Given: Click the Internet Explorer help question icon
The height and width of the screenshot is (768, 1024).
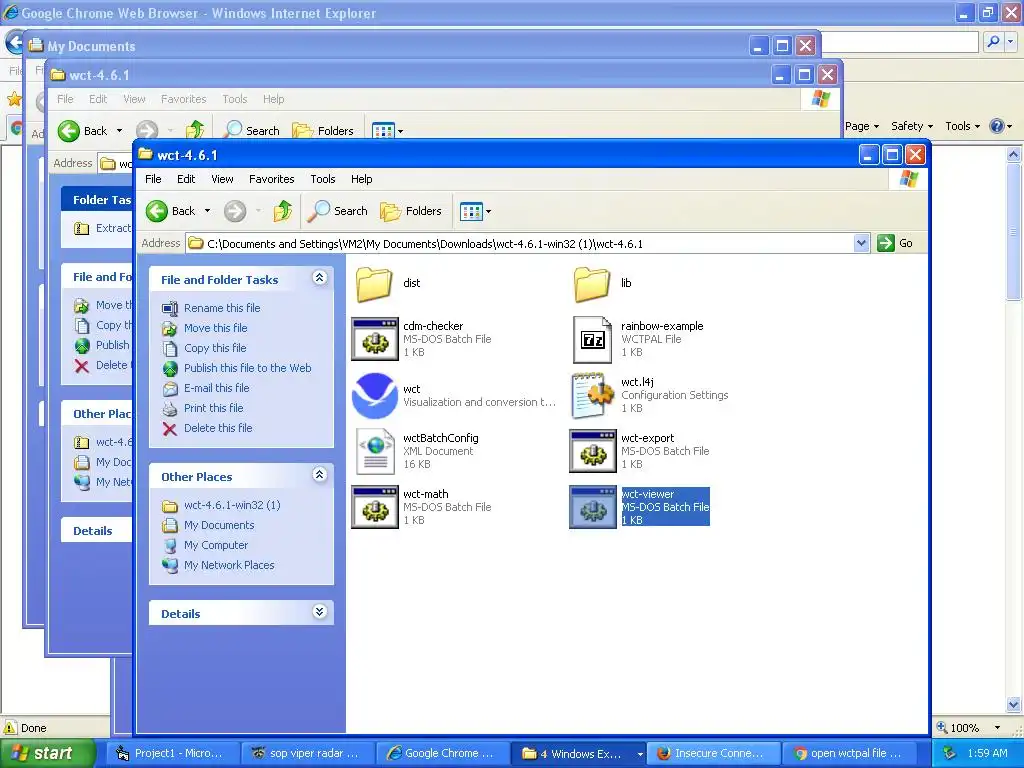Looking at the screenshot, I should (x=997, y=126).
